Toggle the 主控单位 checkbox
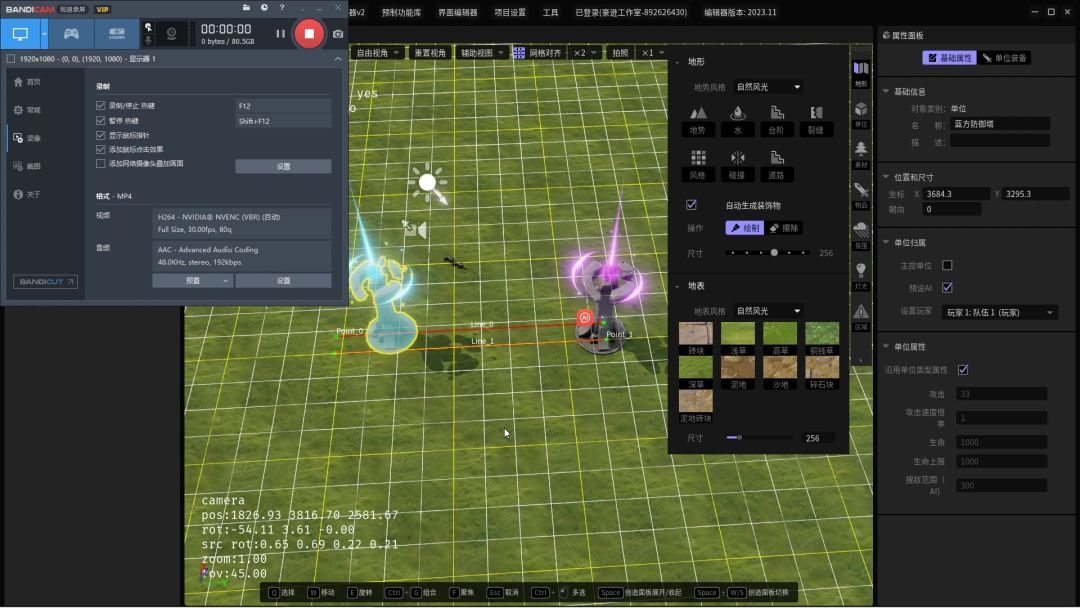This screenshot has width=1080, height=608. coord(947,265)
